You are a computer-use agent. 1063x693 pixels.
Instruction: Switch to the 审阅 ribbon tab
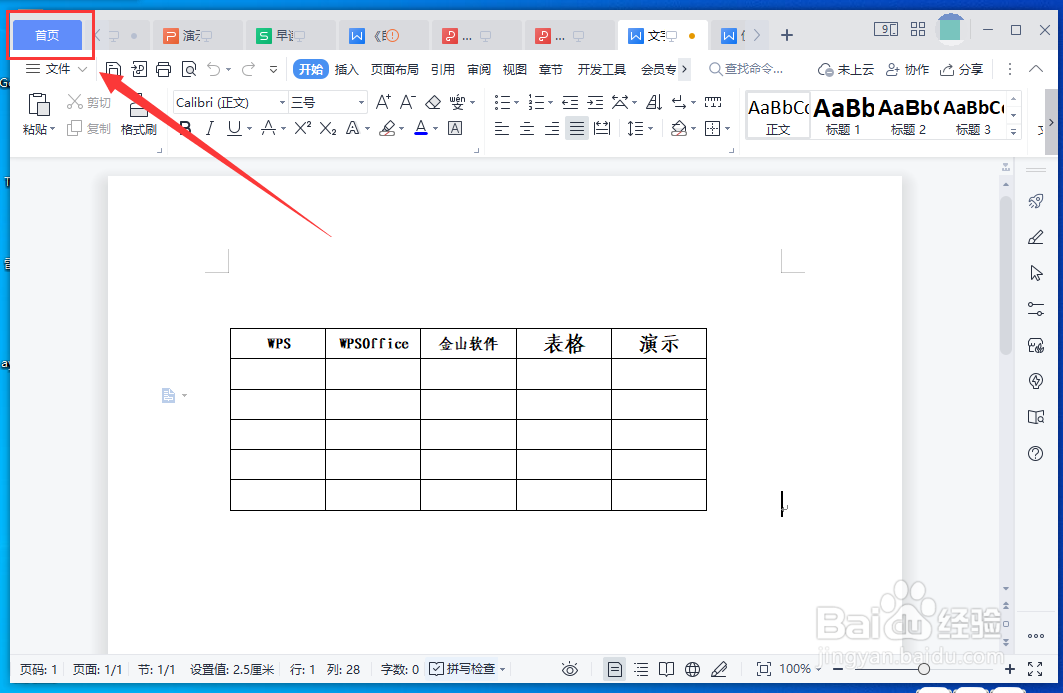pos(479,69)
